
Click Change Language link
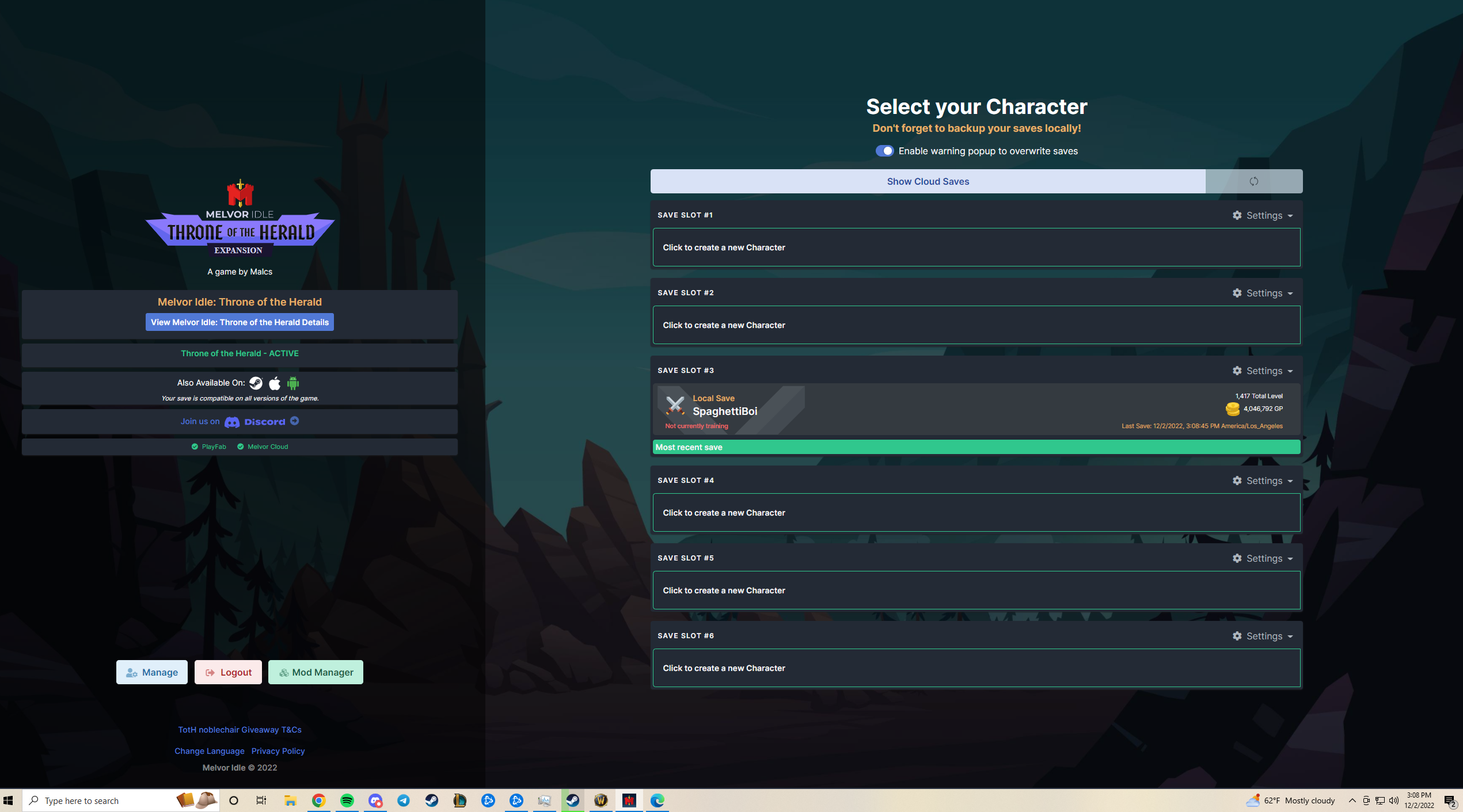tap(209, 751)
